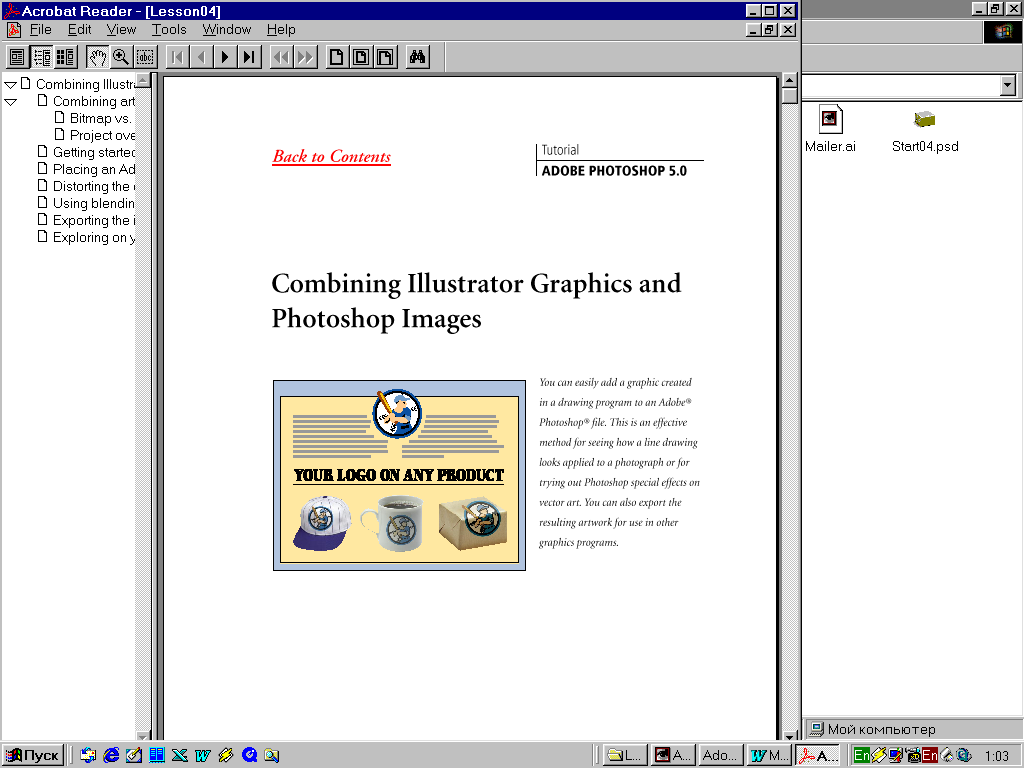The height and width of the screenshot is (768, 1024).
Task: Launch Internet Explorer from quick launch
Action: coord(112,755)
